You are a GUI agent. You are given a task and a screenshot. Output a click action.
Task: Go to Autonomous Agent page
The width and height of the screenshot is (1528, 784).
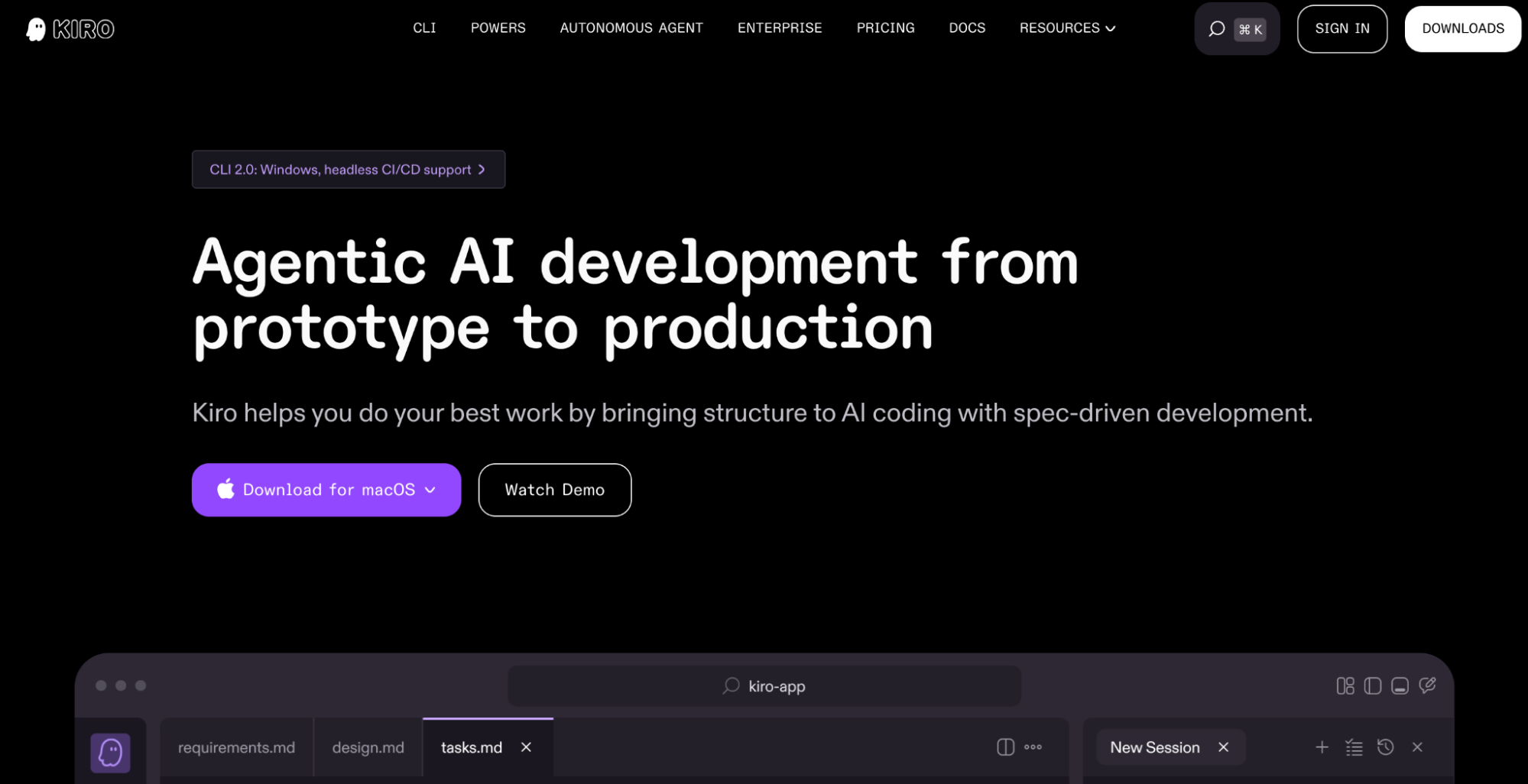point(631,28)
